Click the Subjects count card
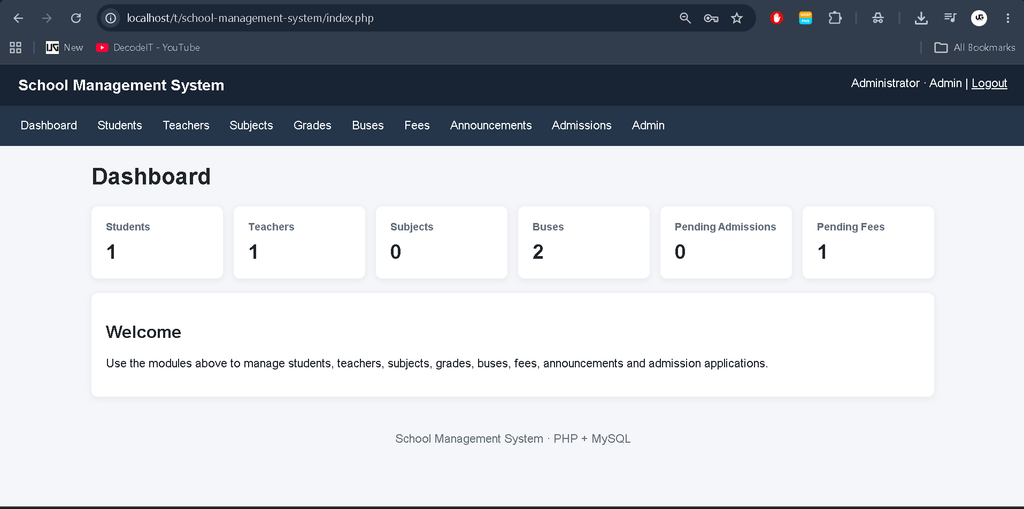The width and height of the screenshot is (1024, 509). [441, 242]
